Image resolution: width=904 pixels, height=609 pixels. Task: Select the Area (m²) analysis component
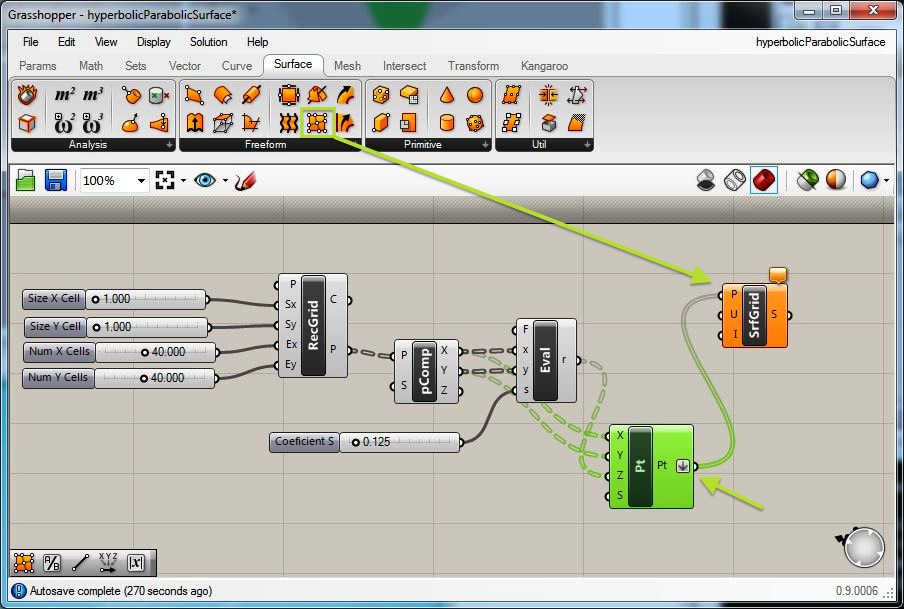tap(65, 95)
